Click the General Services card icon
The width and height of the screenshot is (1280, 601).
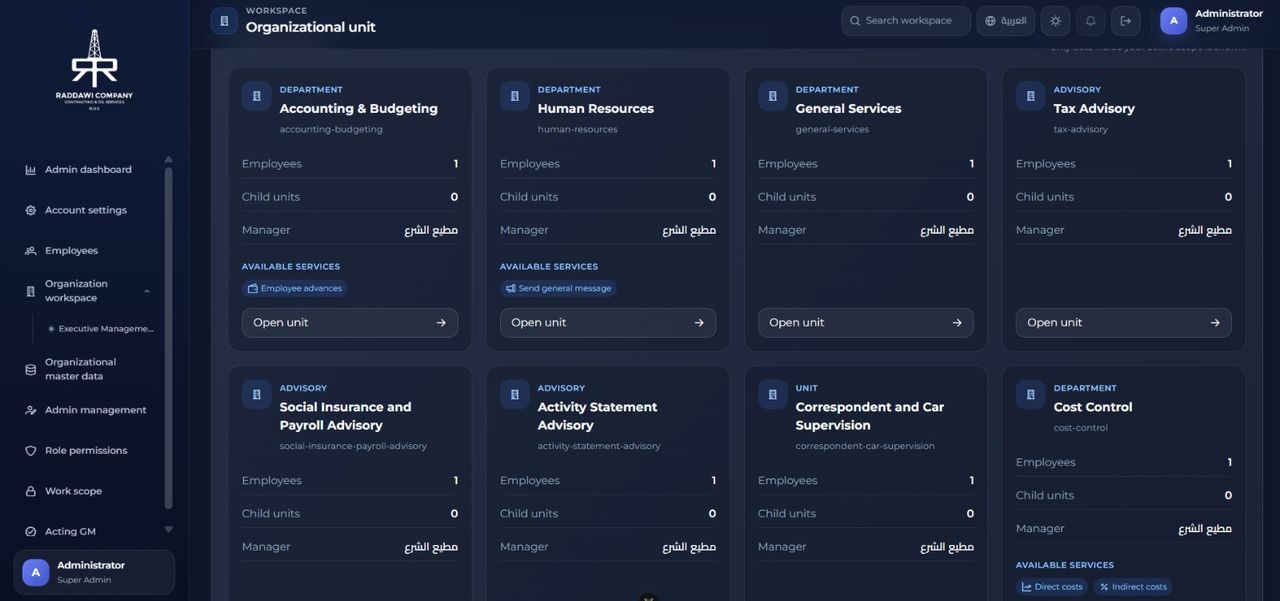click(773, 96)
